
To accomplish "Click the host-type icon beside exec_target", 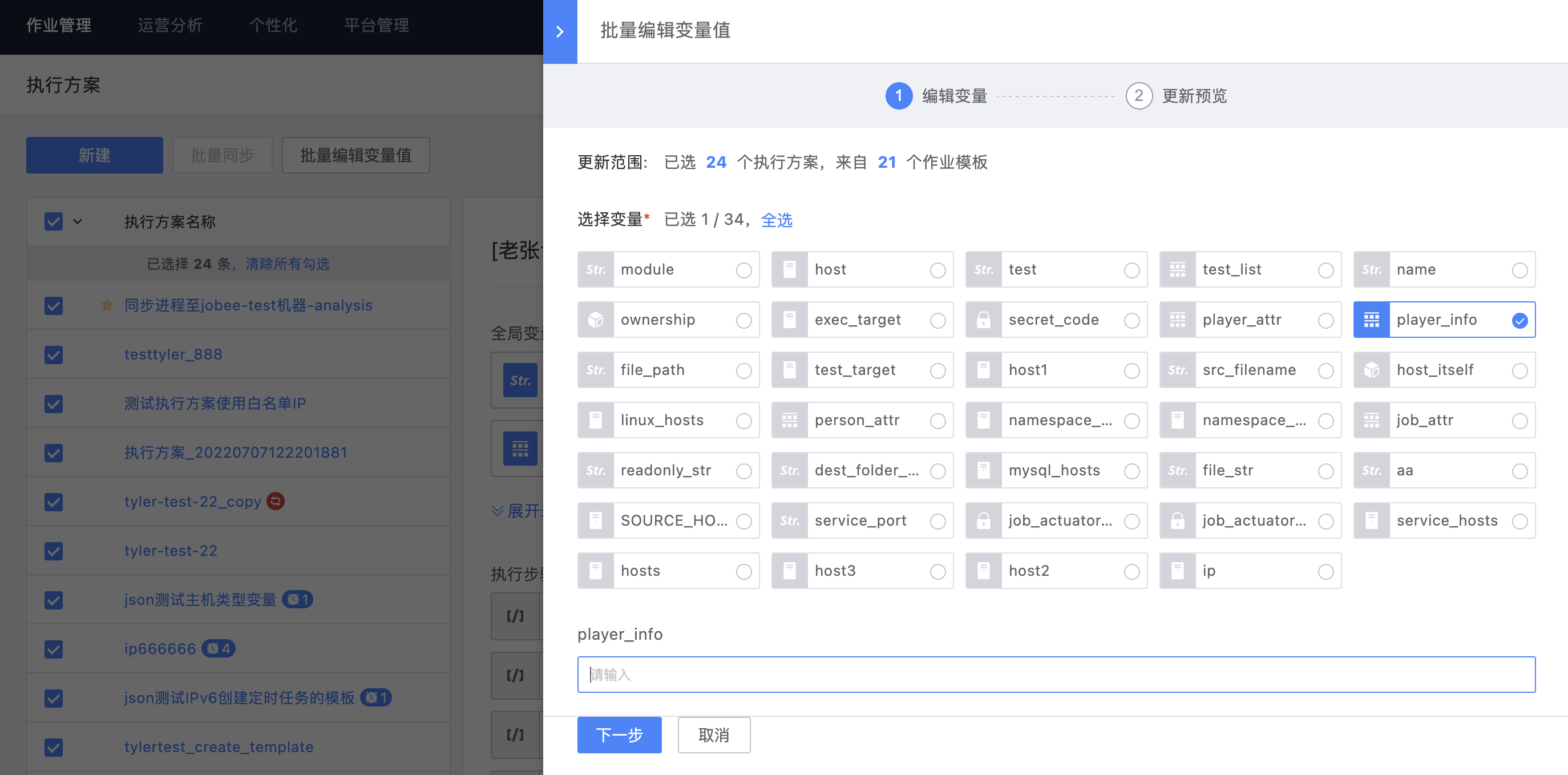I will [x=790, y=320].
